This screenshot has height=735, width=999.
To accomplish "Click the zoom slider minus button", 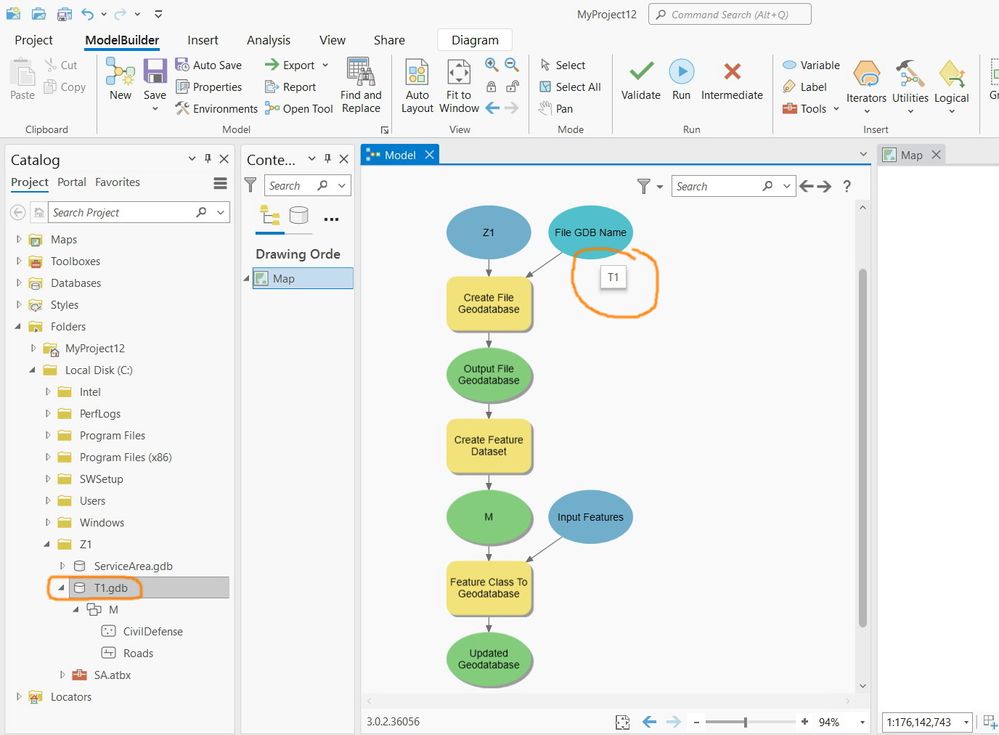I will pyautogui.click(x=696, y=722).
